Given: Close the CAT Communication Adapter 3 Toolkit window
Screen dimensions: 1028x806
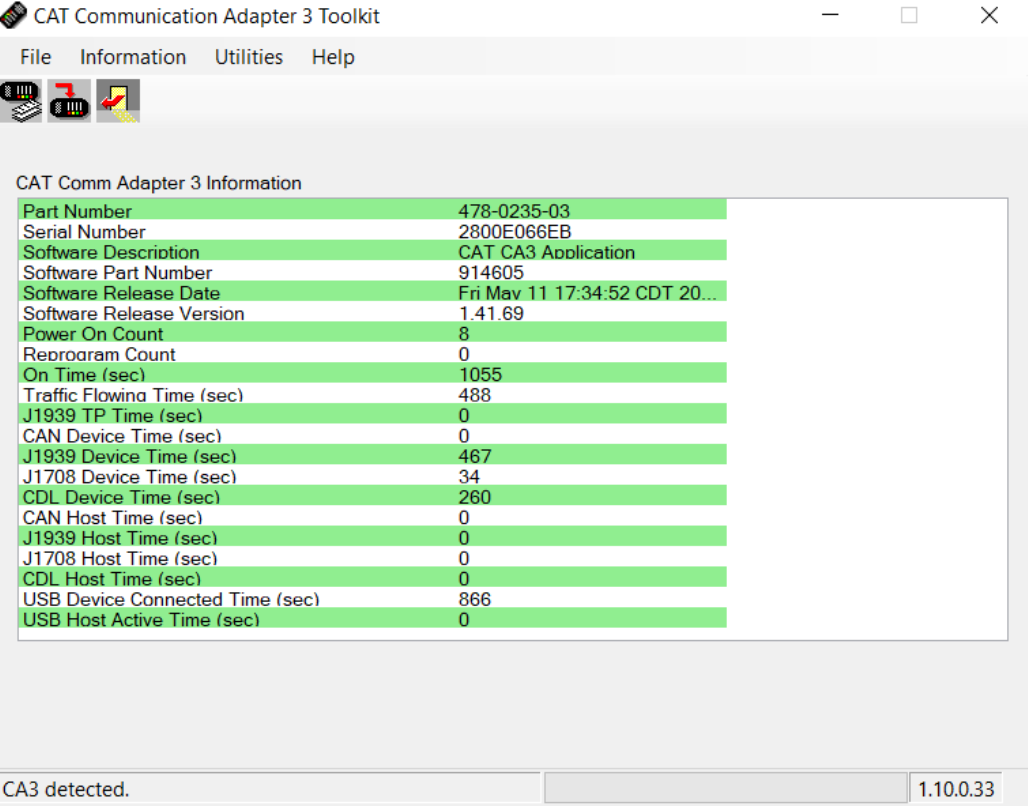Looking at the screenshot, I should tap(989, 15).
